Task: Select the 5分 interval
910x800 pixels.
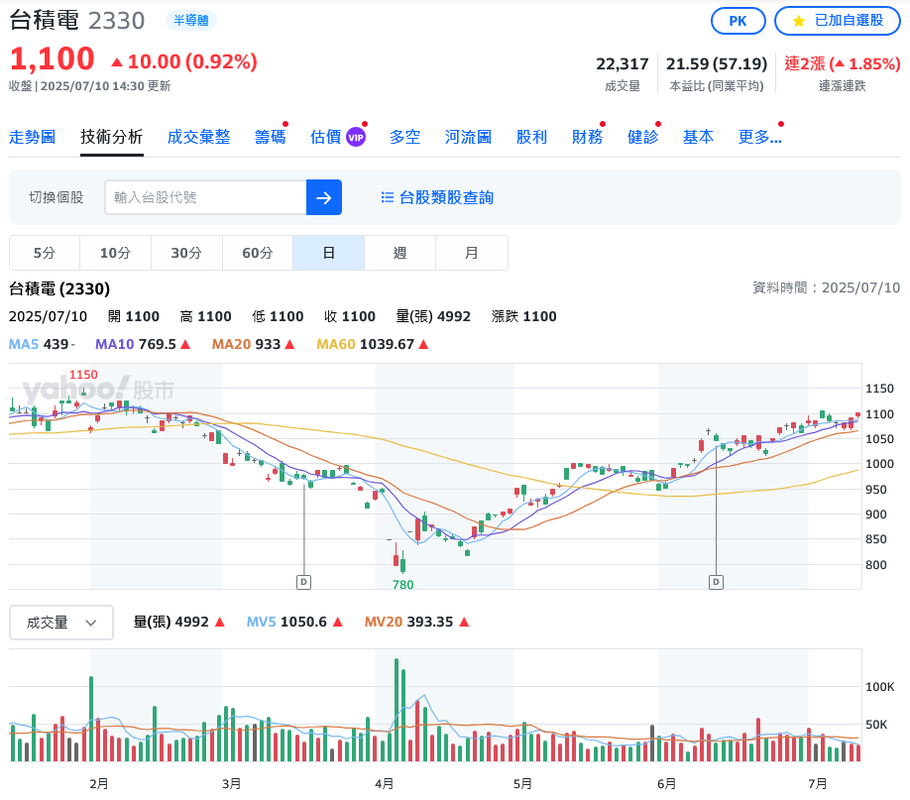Action: coord(44,253)
